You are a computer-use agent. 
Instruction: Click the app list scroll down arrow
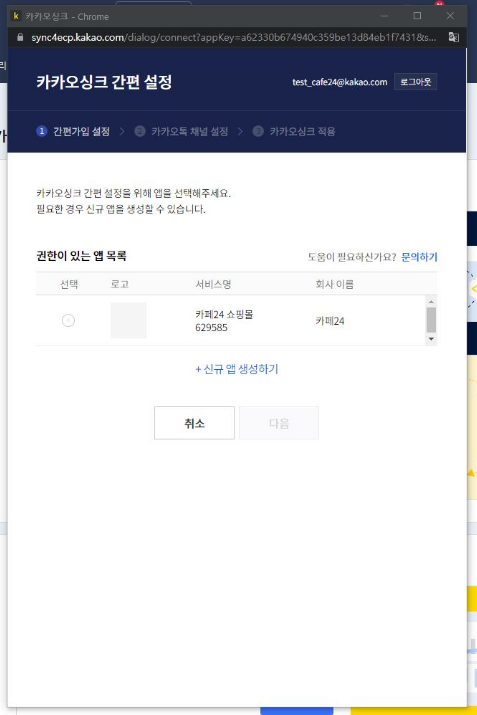(x=431, y=339)
